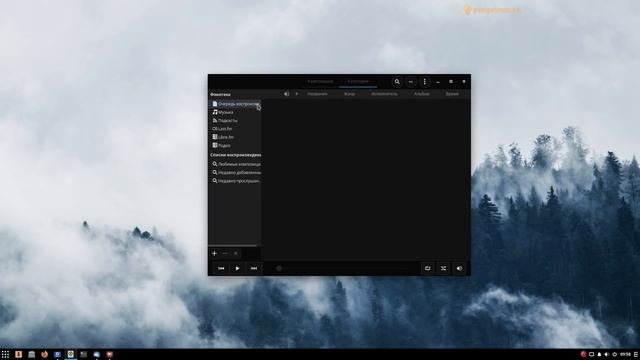Open Недавно прослушанные playlist

[235, 181]
